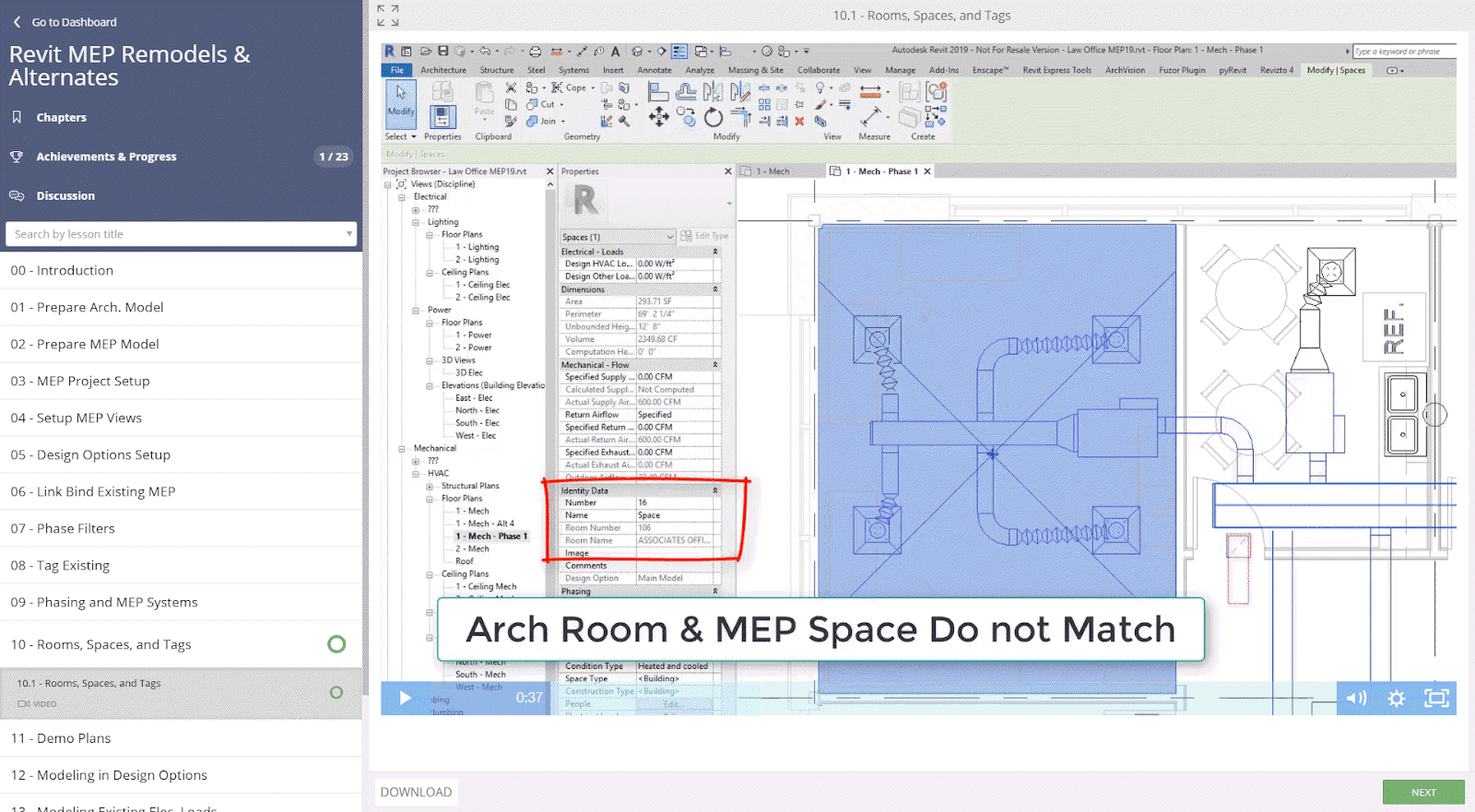Viewport: 1475px width, 812px height.
Task: Click the Text tool A icon
Action: [615, 52]
